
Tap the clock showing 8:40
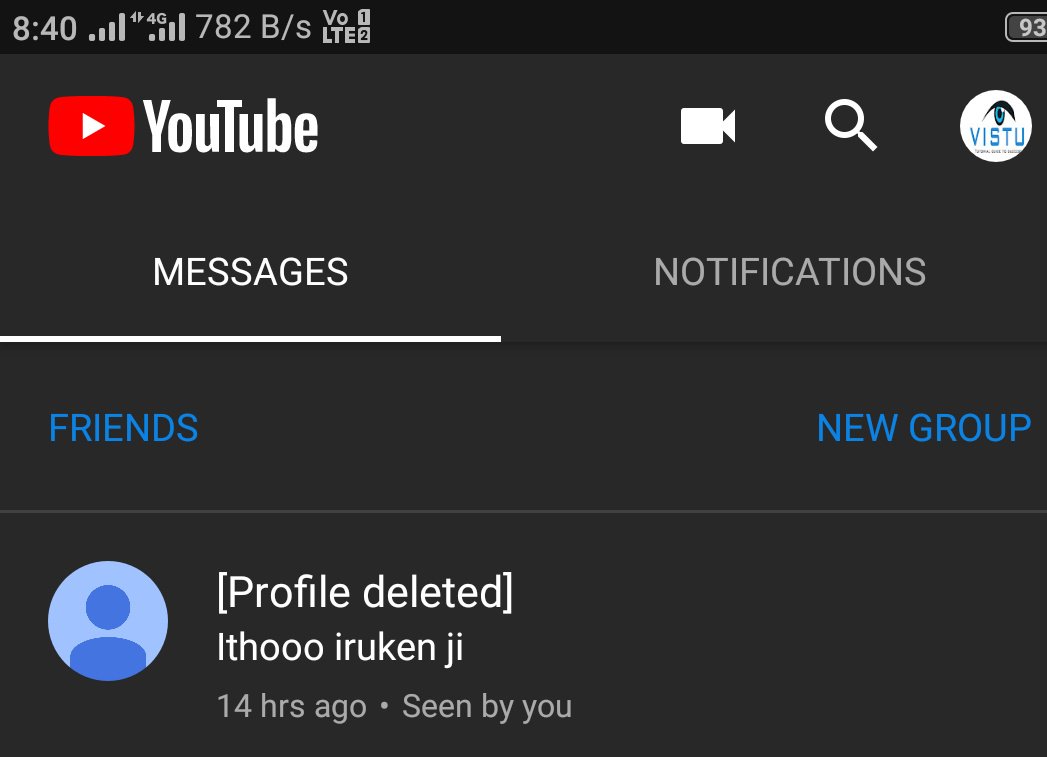pos(45,28)
